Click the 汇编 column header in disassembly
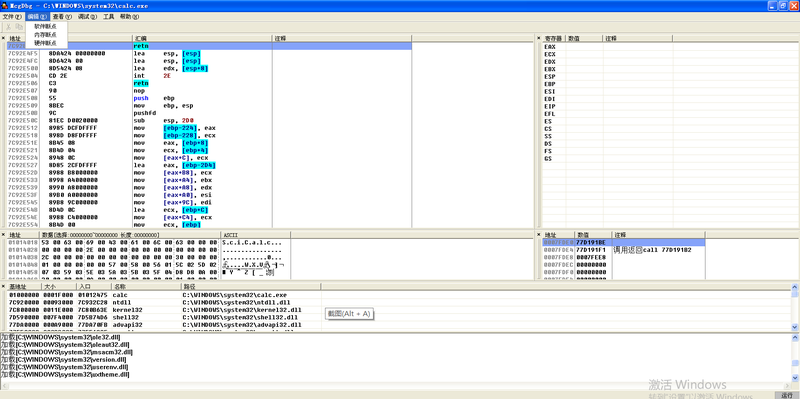This screenshot has width=800, height=399. click(x=202, y=38)
